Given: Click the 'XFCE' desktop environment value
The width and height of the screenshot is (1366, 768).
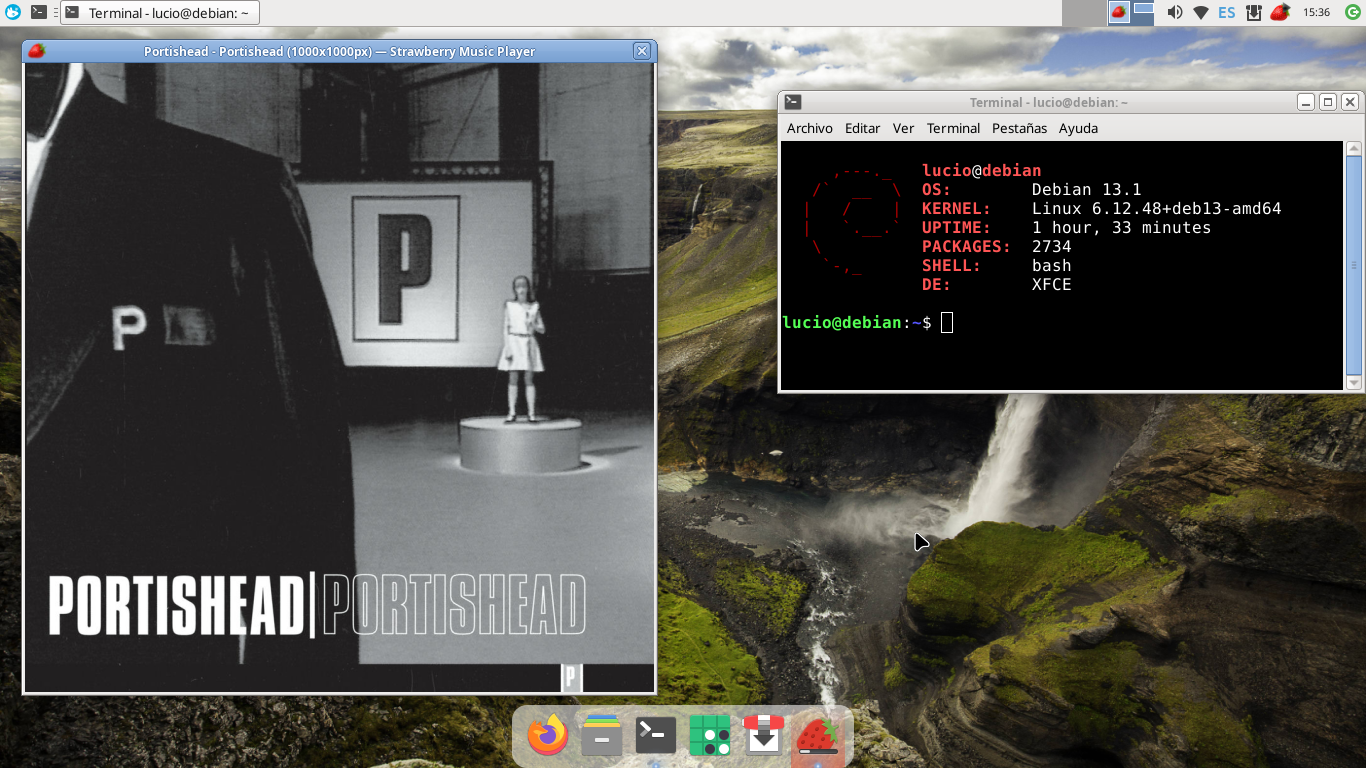Looking at the screenshot, I should (1051, 284).
